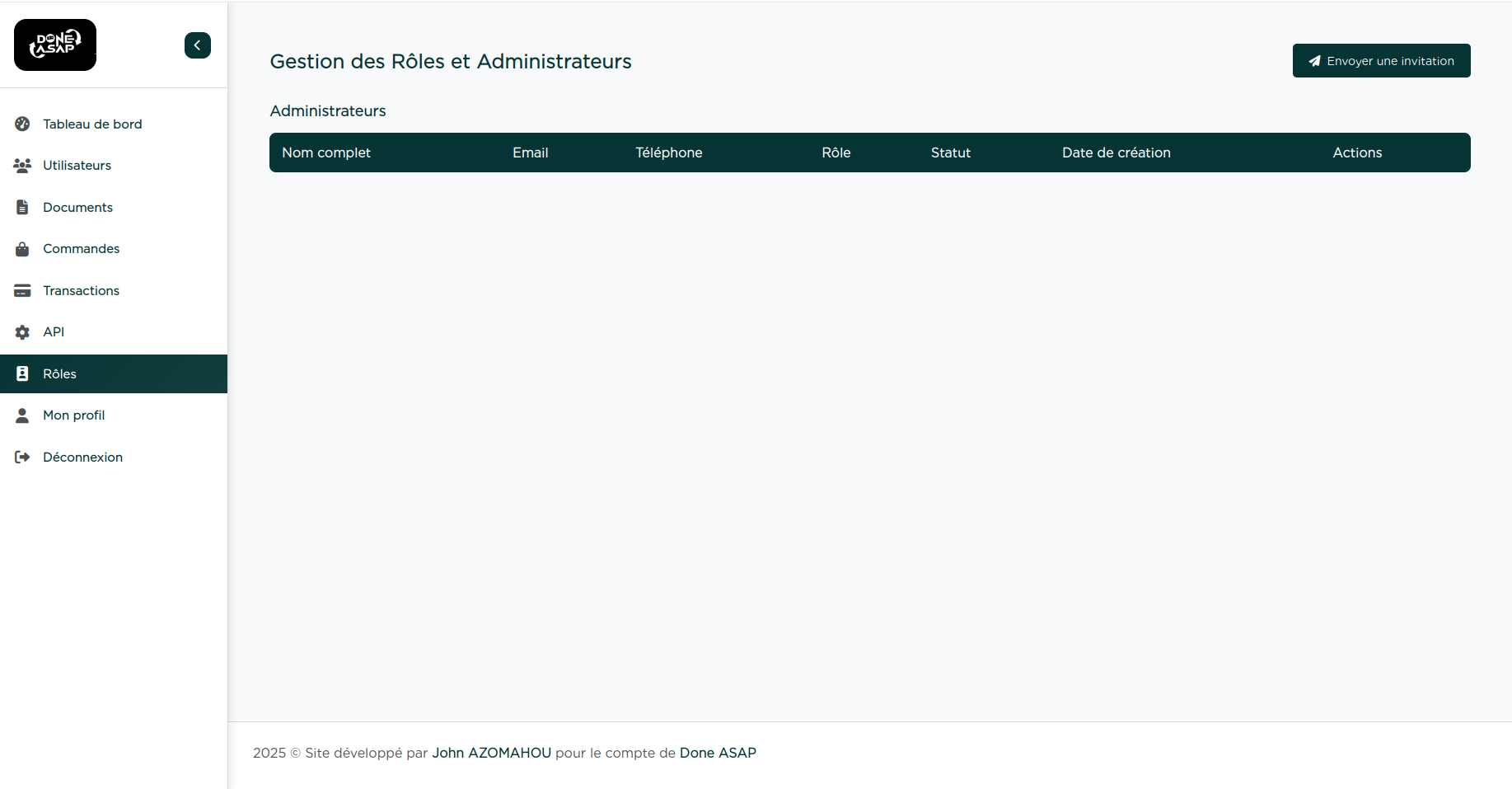Select the Rôles menu item
This screenshot has width=1512, height=789.
[59, 374]
